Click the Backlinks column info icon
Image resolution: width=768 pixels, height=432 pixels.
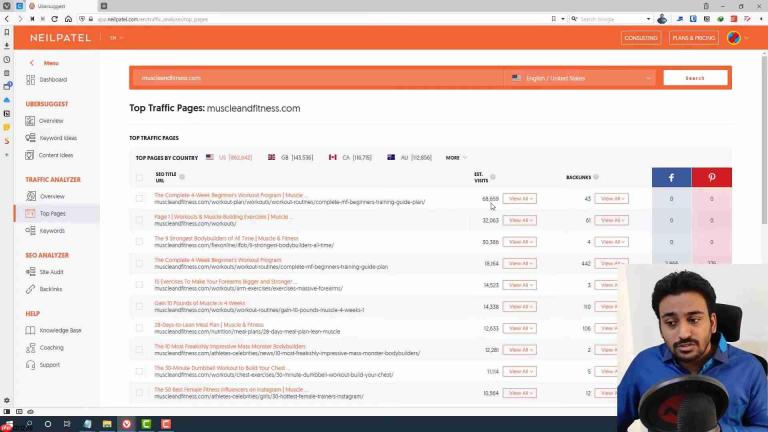click(x=596, y=177)
